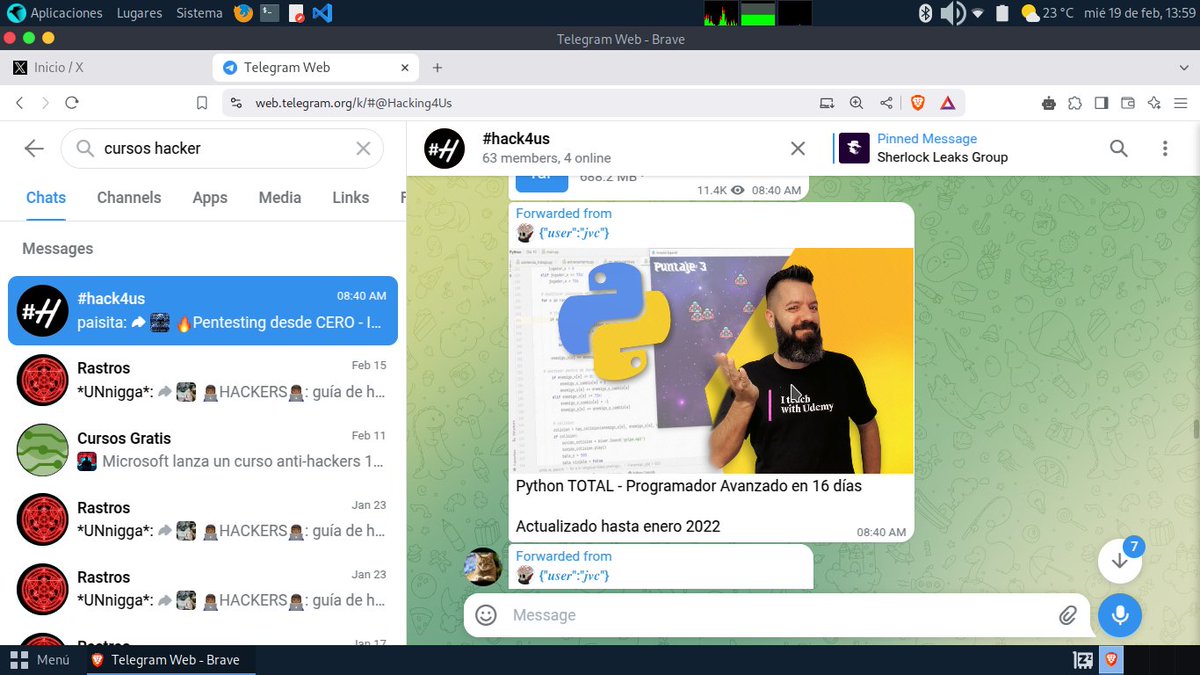
Task: Reload the Telegram Web page
Action: tap(71, 102)
